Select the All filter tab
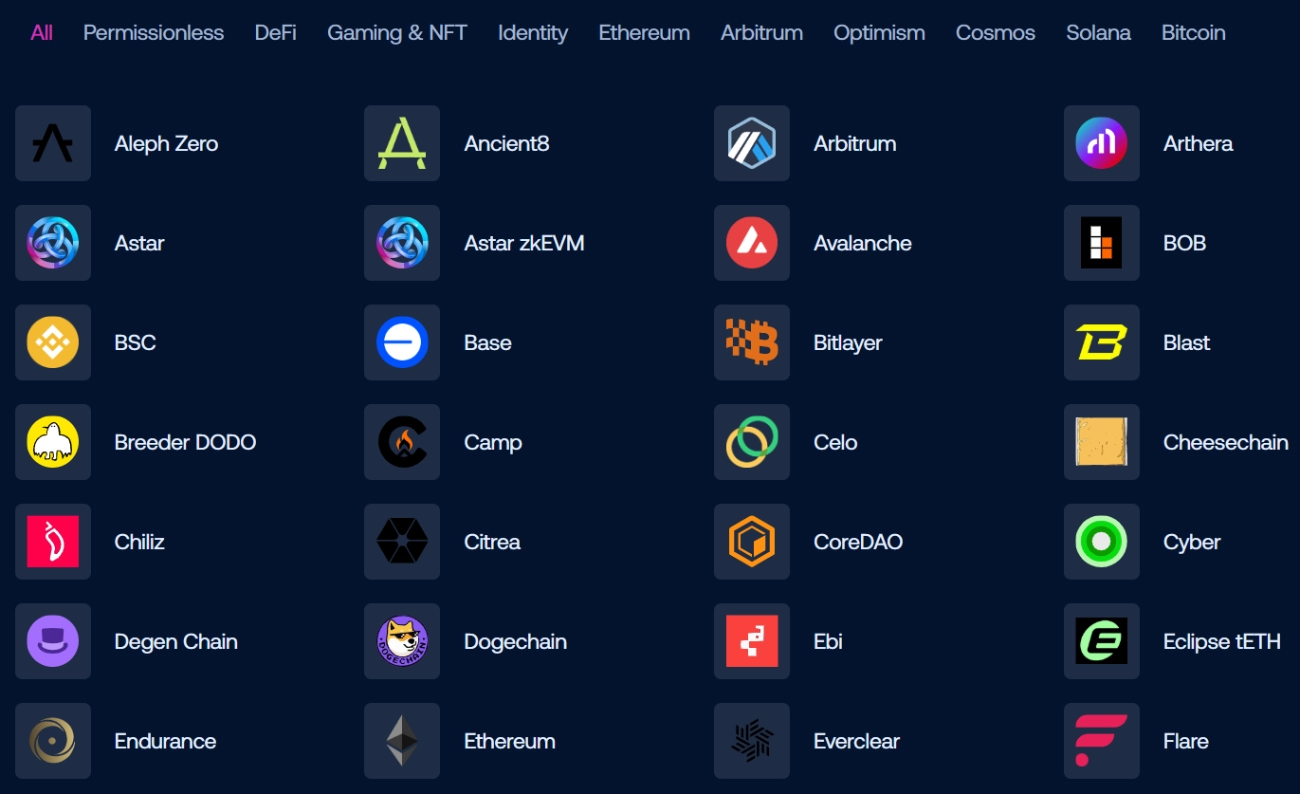Screen dimensions: 1300x794 pyautogui.click(x=42, y=33)
